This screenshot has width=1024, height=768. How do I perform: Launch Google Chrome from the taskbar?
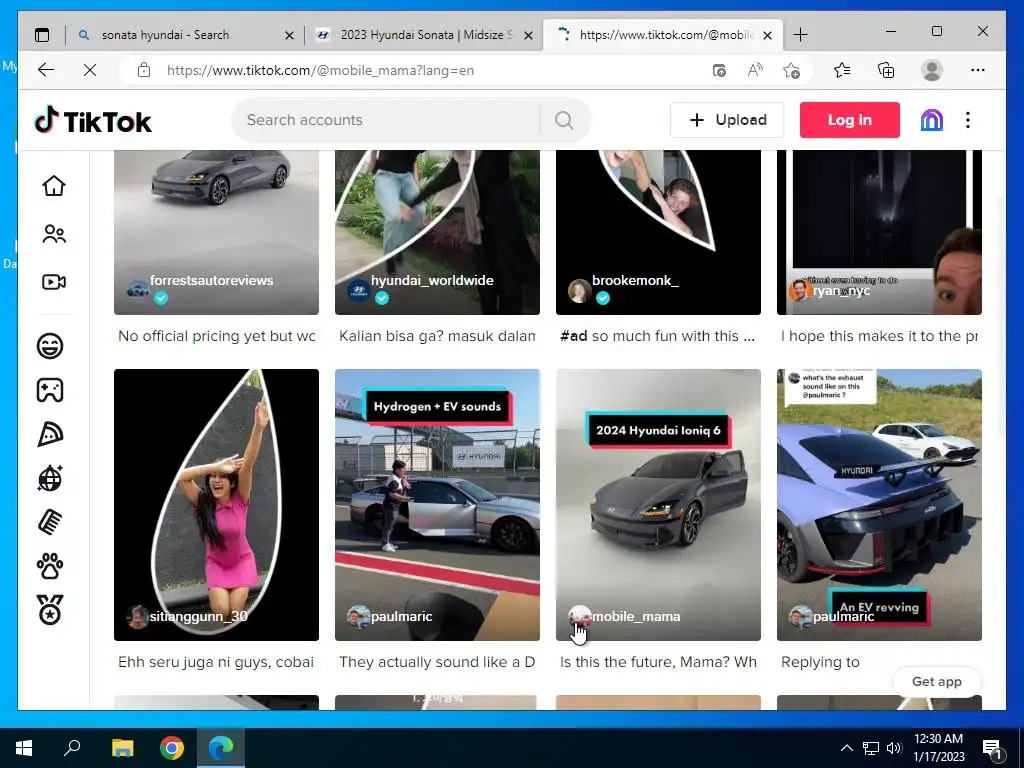click(172, 748)
